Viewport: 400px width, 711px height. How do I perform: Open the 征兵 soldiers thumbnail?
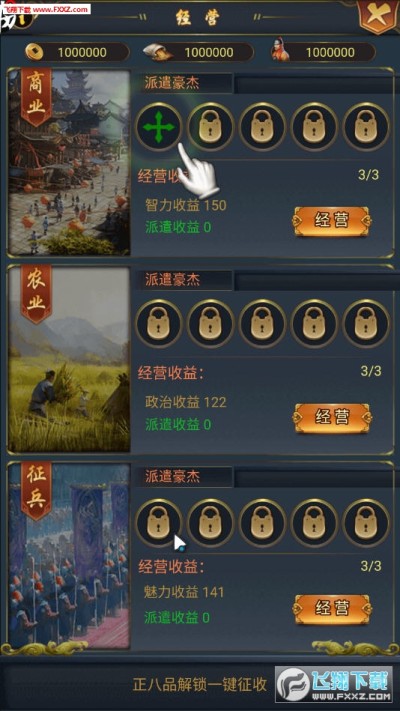pos(69,555)
